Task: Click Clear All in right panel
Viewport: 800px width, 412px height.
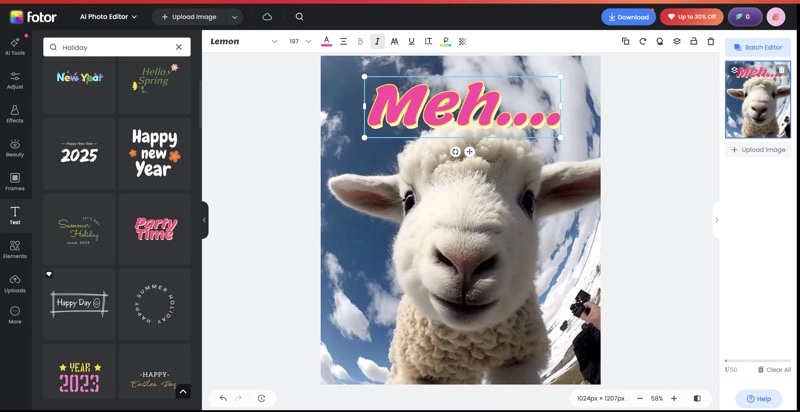Action: 774,370
